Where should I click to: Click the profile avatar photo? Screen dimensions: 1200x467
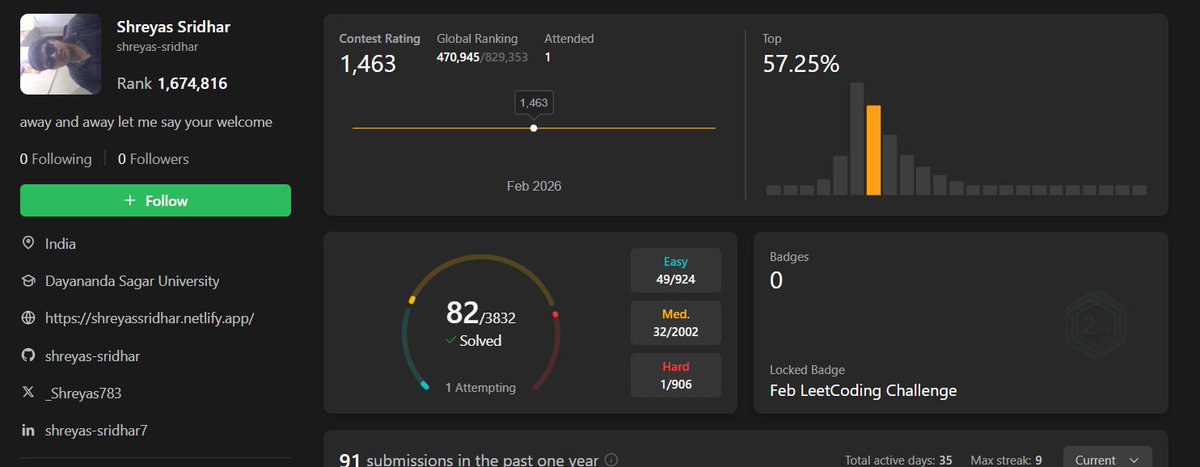[x=60, y=54]
